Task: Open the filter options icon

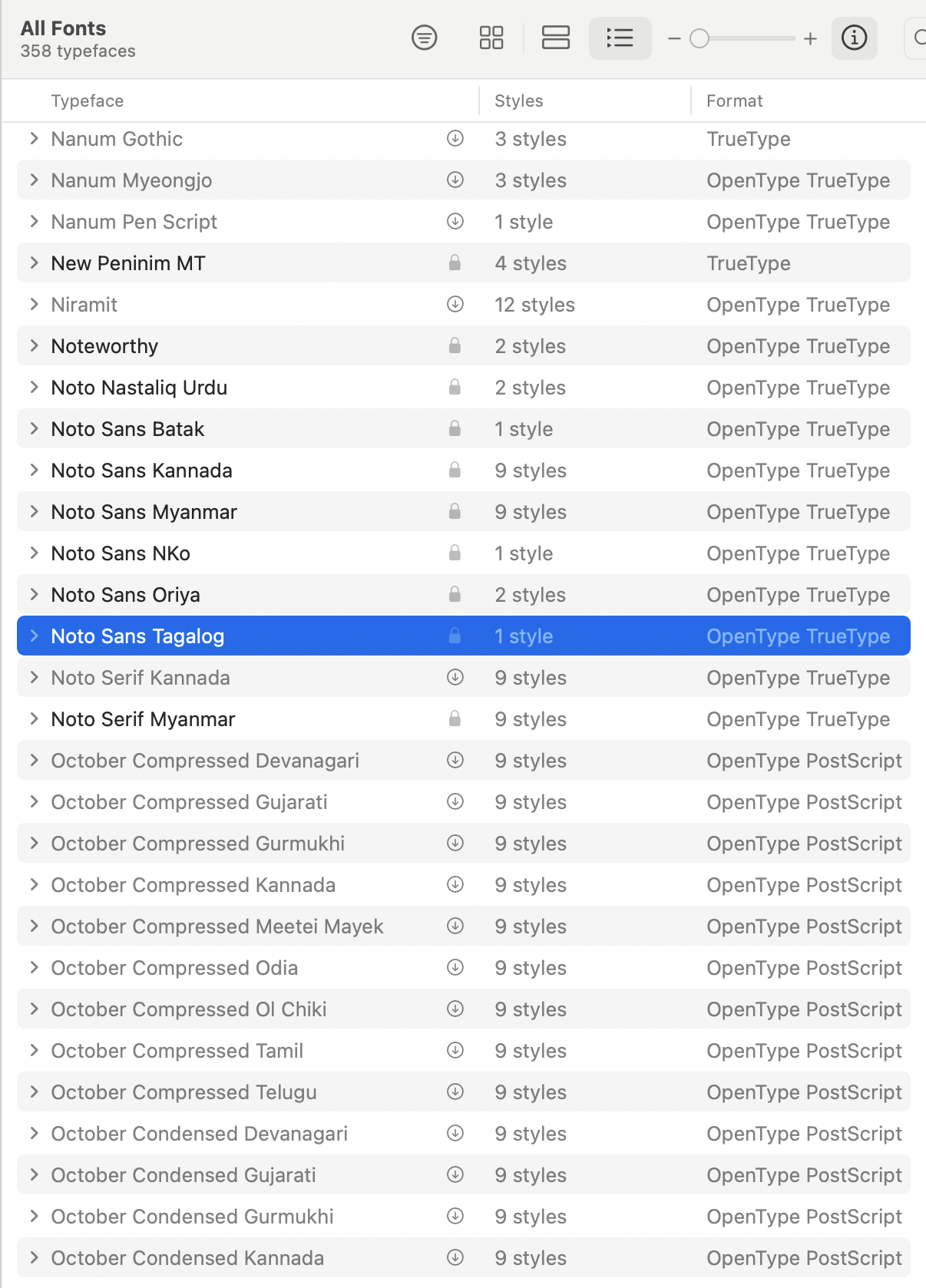Action: coord(425,38)
